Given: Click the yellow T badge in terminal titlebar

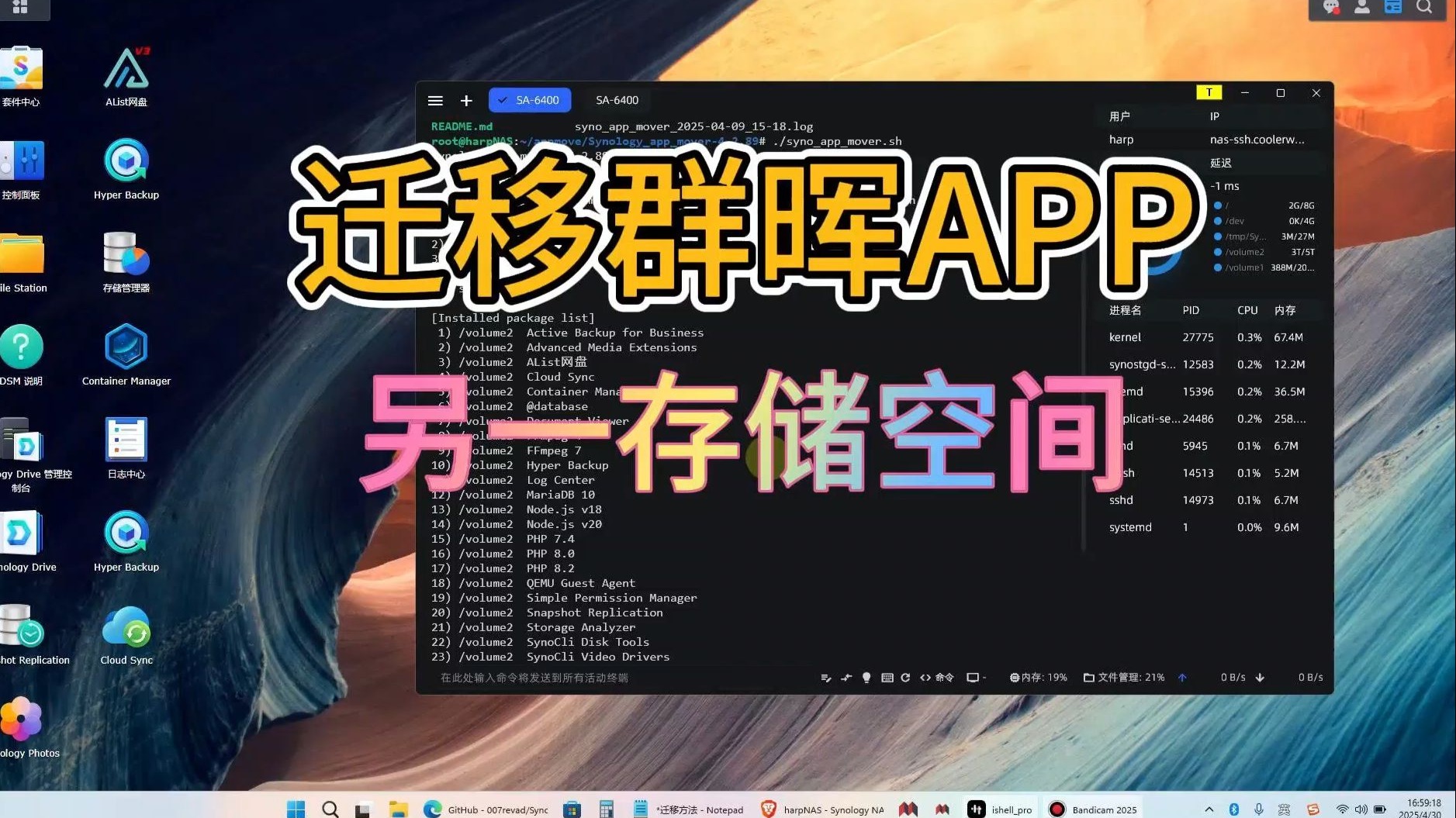Looking at the screenshot, I should [1209, 92].
